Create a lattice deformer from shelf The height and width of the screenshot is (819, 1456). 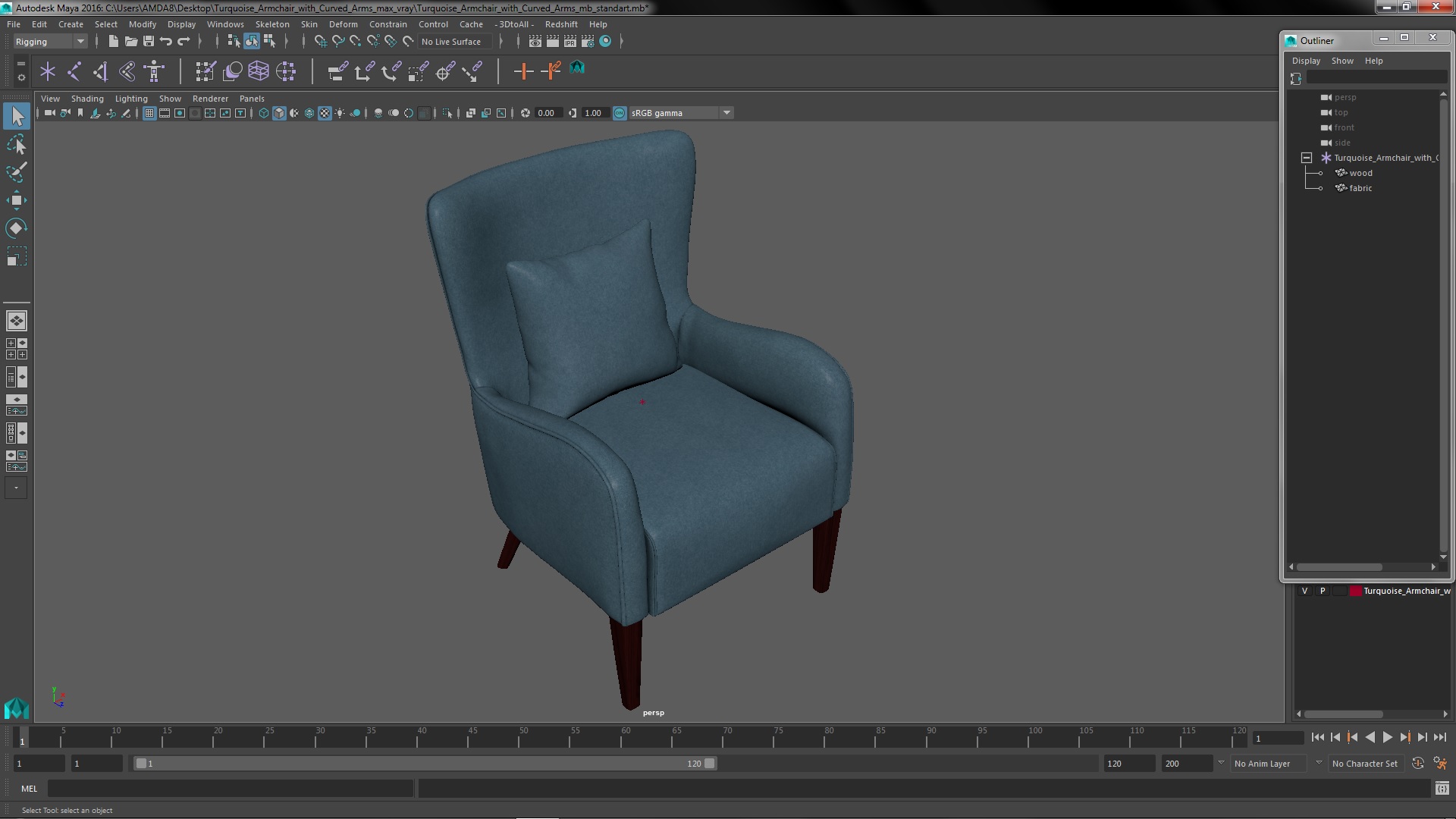[259, 72]
